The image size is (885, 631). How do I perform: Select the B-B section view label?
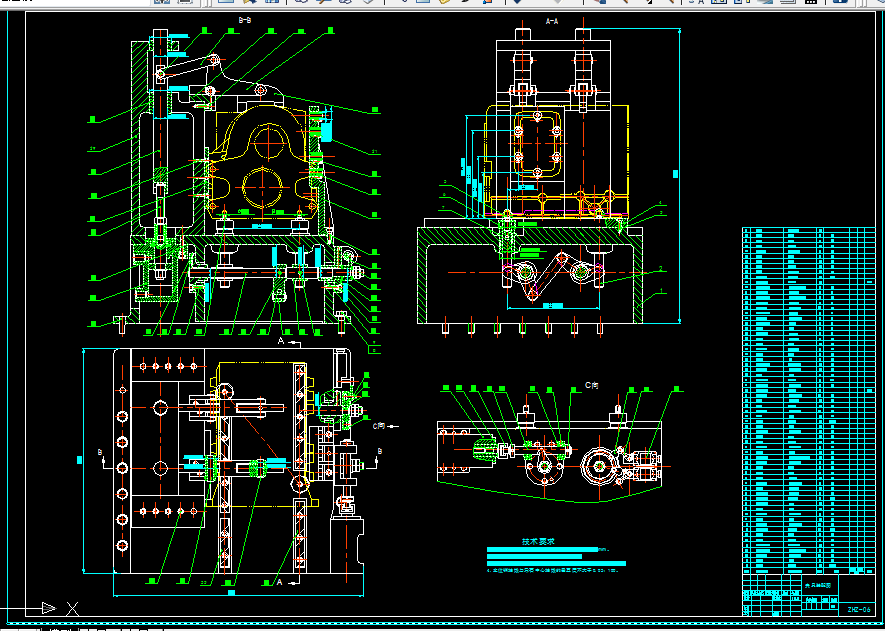[245, 20]
